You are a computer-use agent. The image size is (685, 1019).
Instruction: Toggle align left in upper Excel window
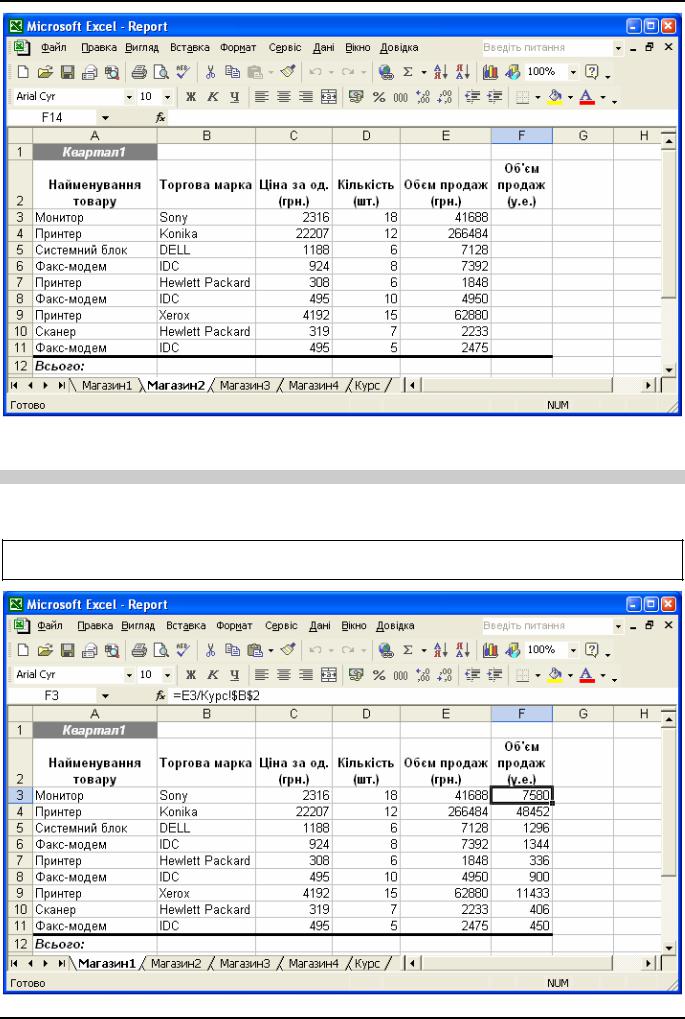coord(261,97)
